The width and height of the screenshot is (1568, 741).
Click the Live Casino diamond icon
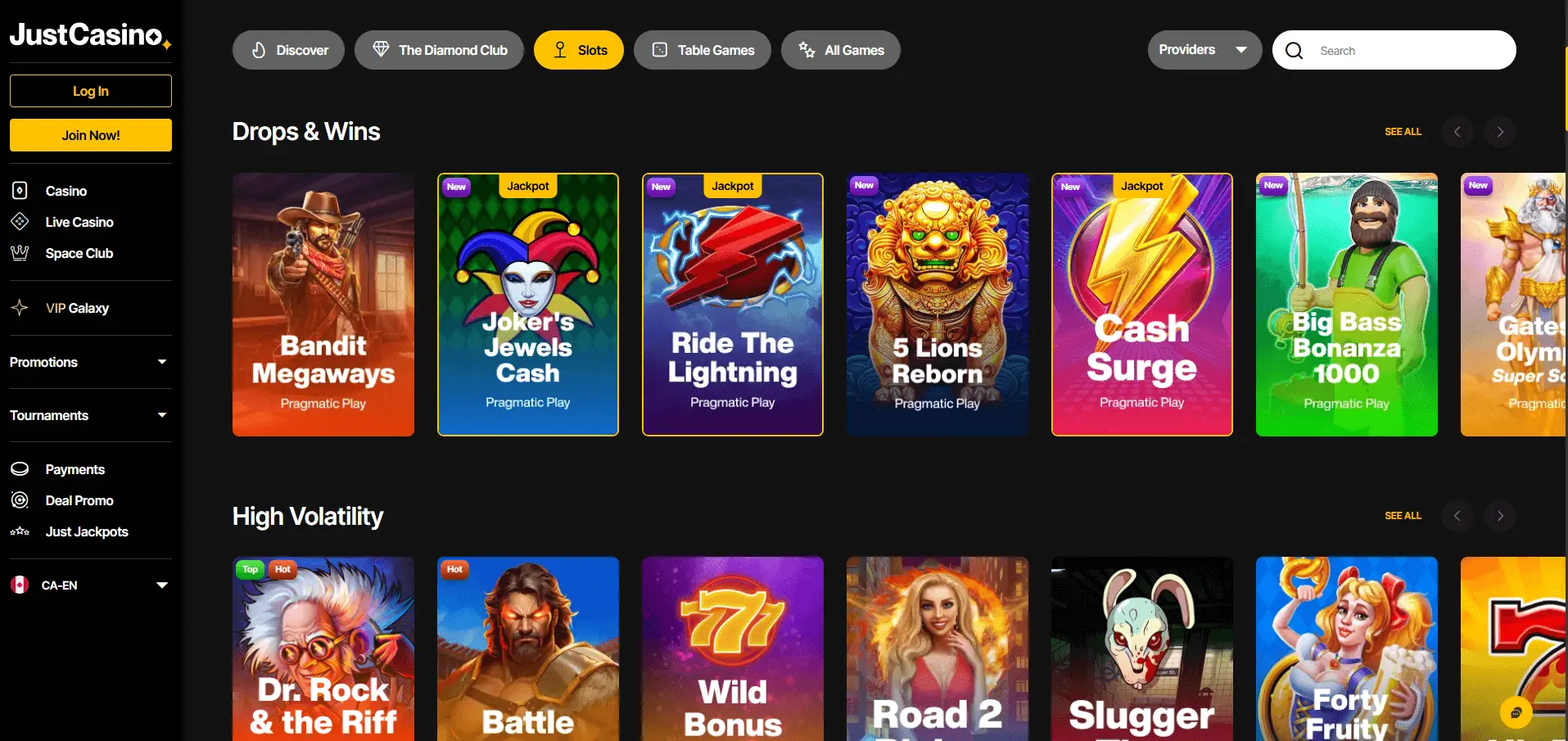(20, 222)
